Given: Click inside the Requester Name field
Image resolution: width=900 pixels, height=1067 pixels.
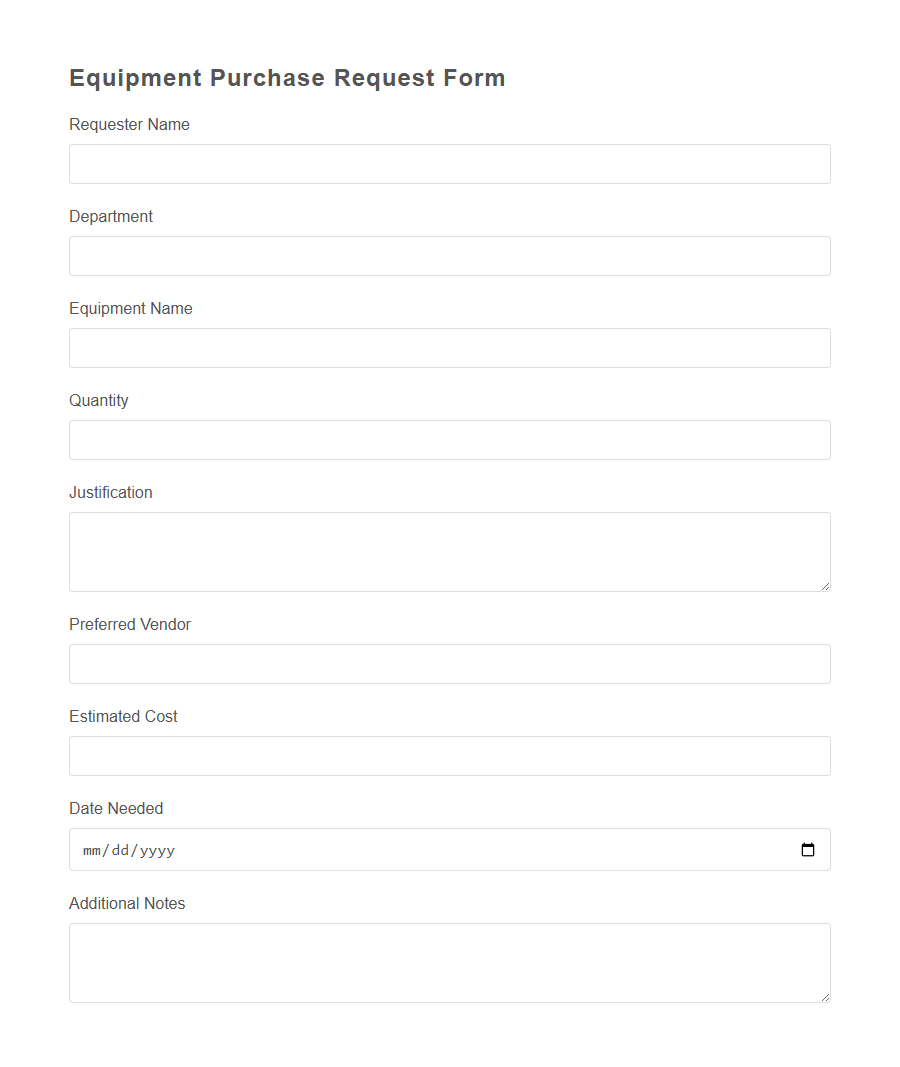Looking at the screenshot, I should point(449,163).
